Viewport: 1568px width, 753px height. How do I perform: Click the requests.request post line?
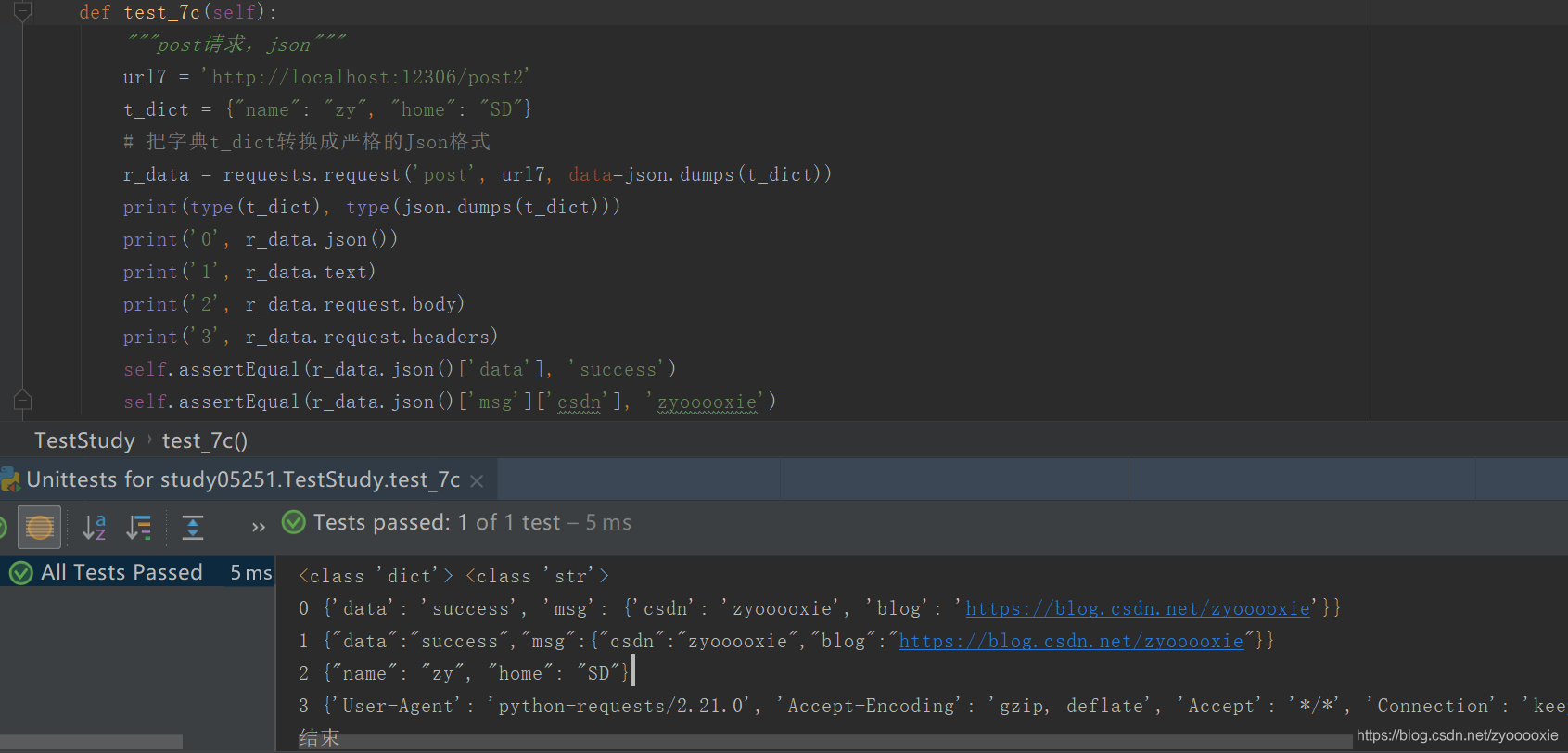point(478,174)
